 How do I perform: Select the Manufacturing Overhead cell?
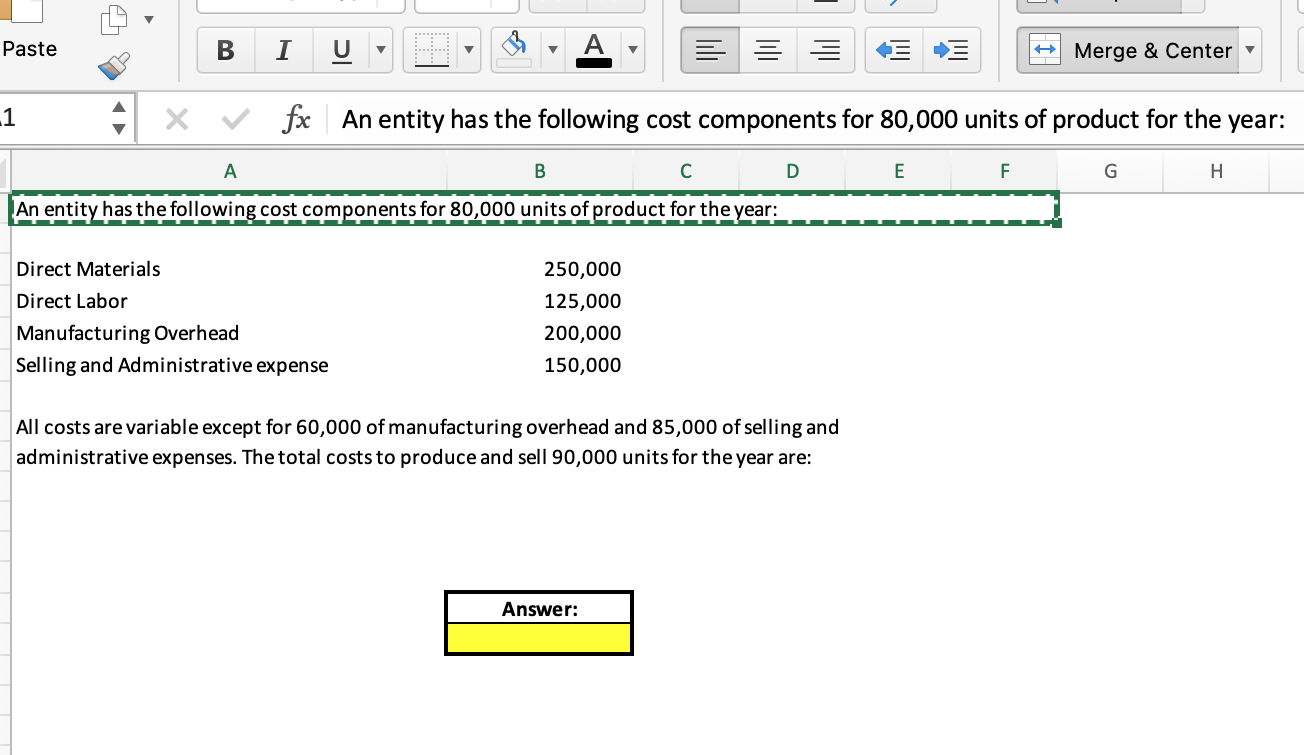pyautogui.click(x=229, y=333)
